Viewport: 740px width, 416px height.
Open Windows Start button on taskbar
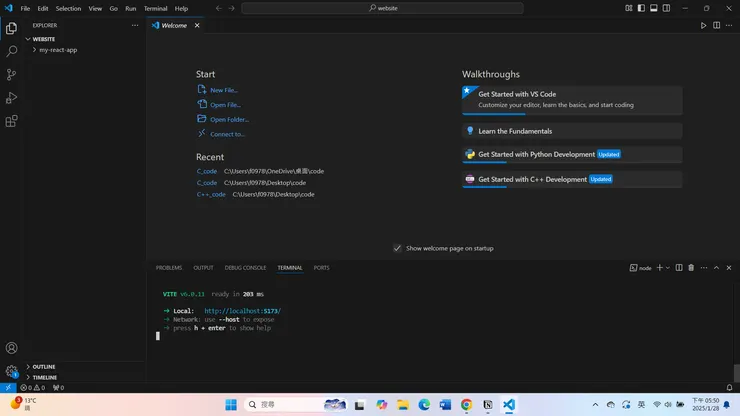(231, 405)
